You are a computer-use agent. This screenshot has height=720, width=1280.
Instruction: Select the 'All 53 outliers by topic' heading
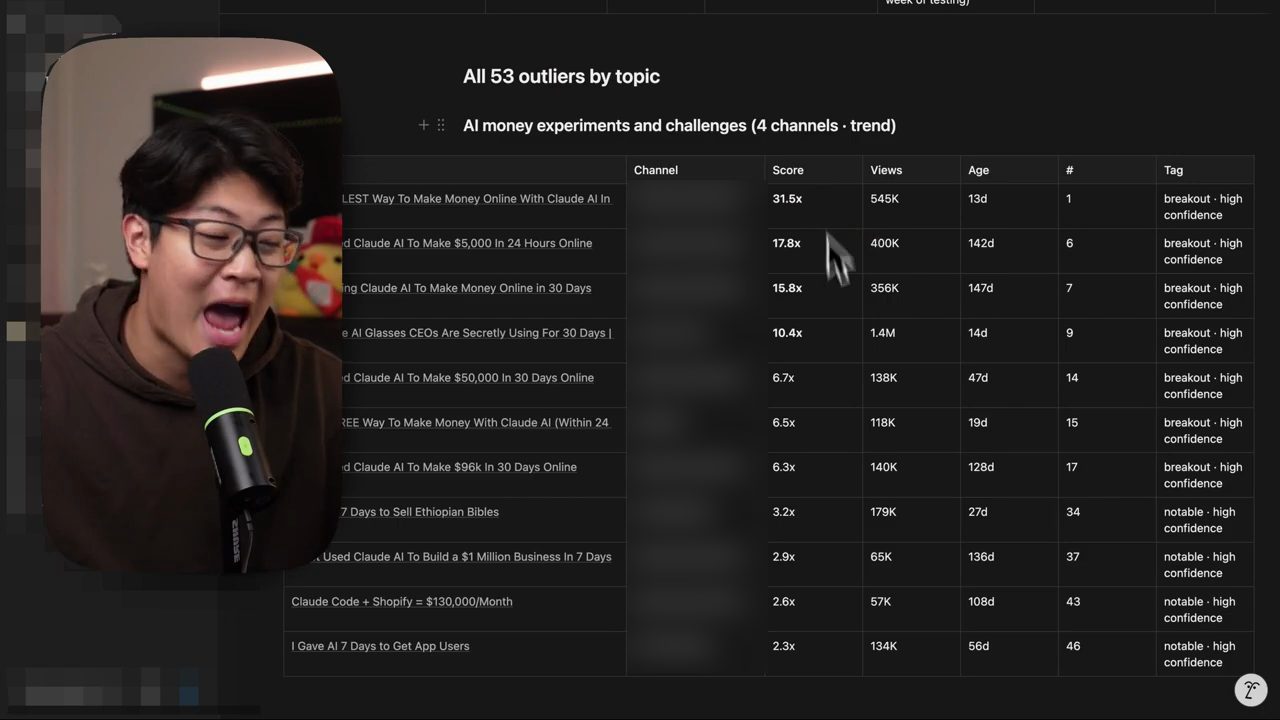561,76
